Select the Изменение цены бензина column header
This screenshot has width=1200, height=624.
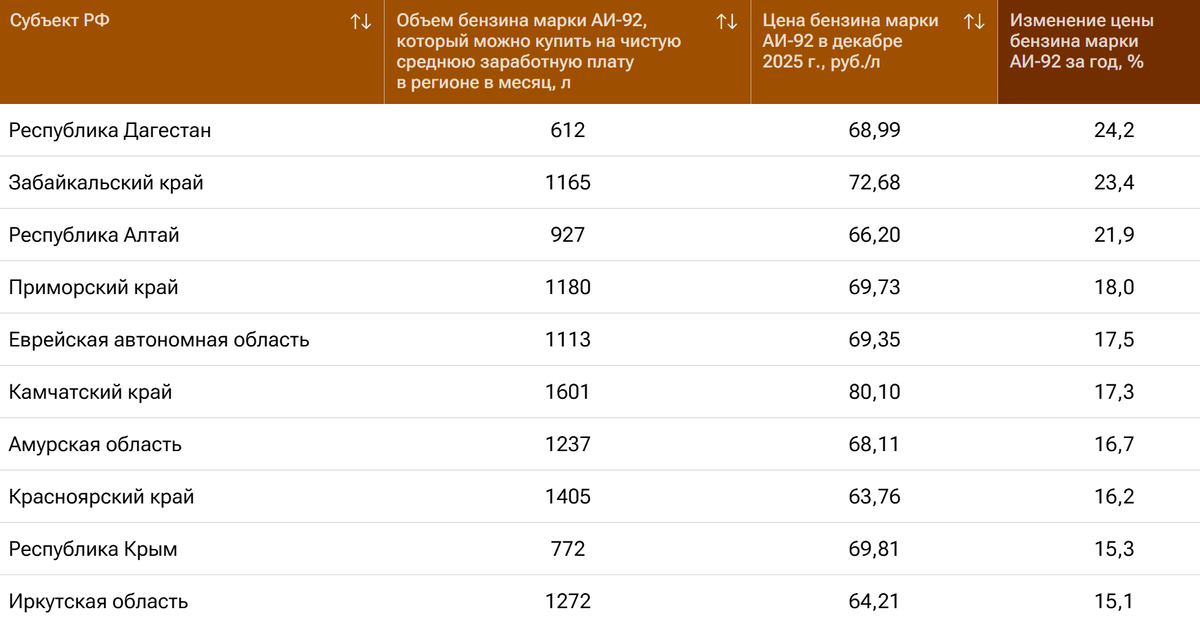point(1080,41)
